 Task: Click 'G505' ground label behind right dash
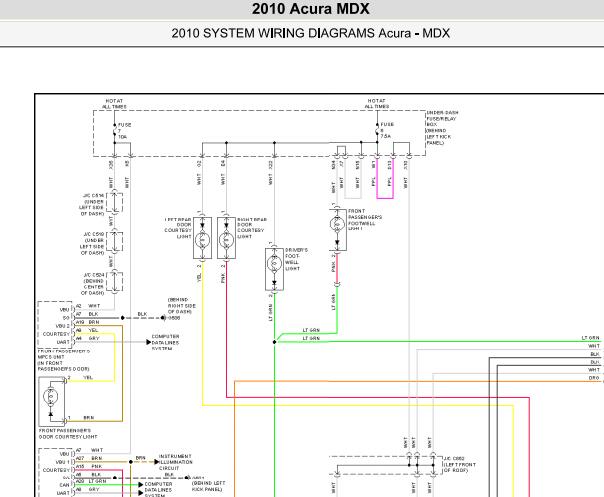coord(174,318)
